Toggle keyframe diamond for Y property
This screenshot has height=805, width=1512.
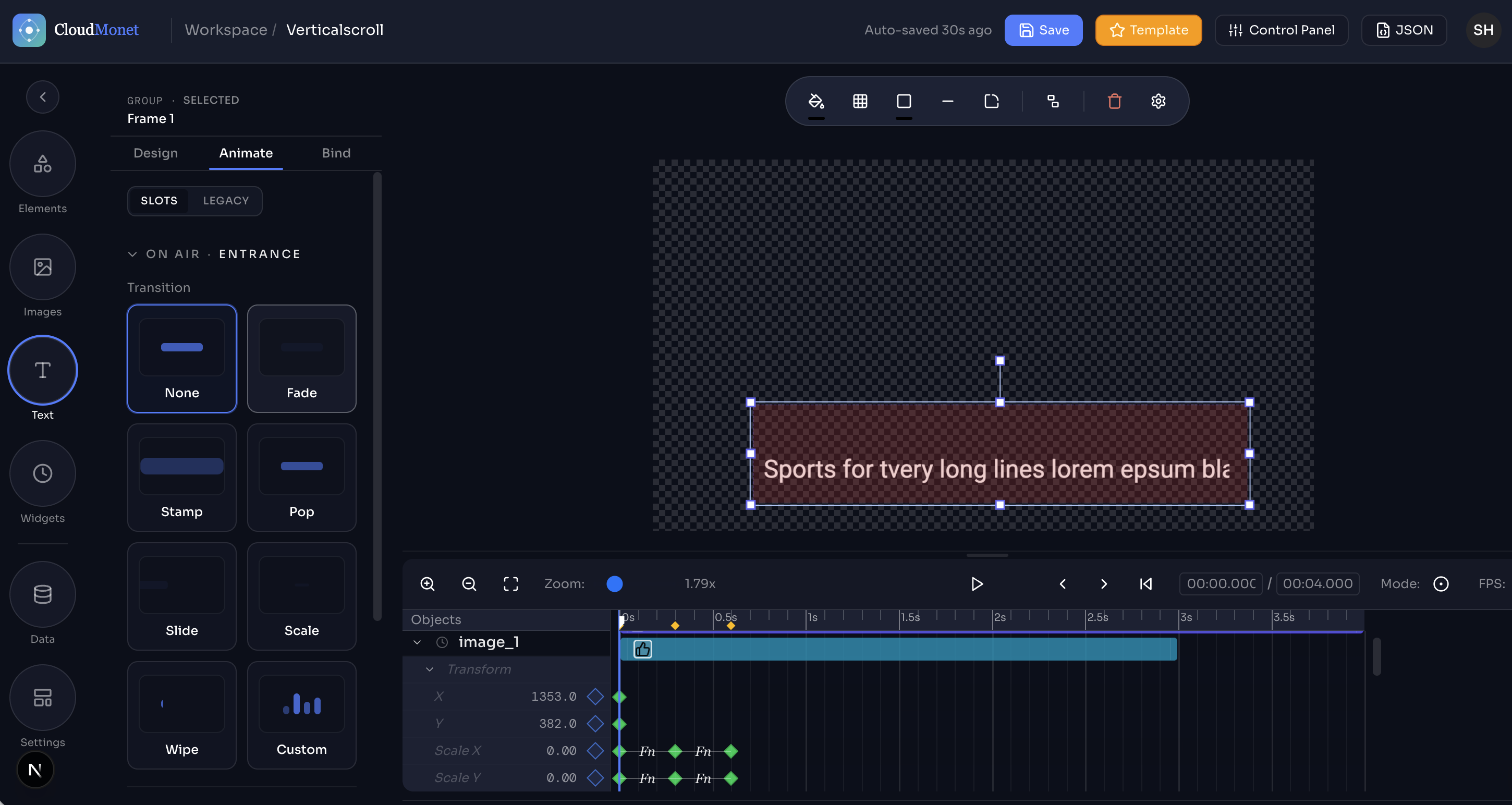595,723
